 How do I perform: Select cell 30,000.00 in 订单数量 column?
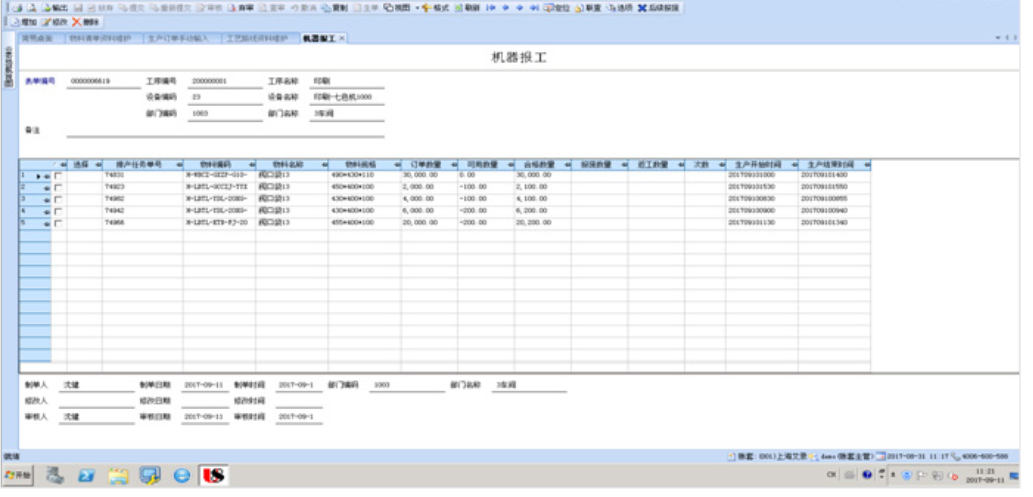coord(429,175)
